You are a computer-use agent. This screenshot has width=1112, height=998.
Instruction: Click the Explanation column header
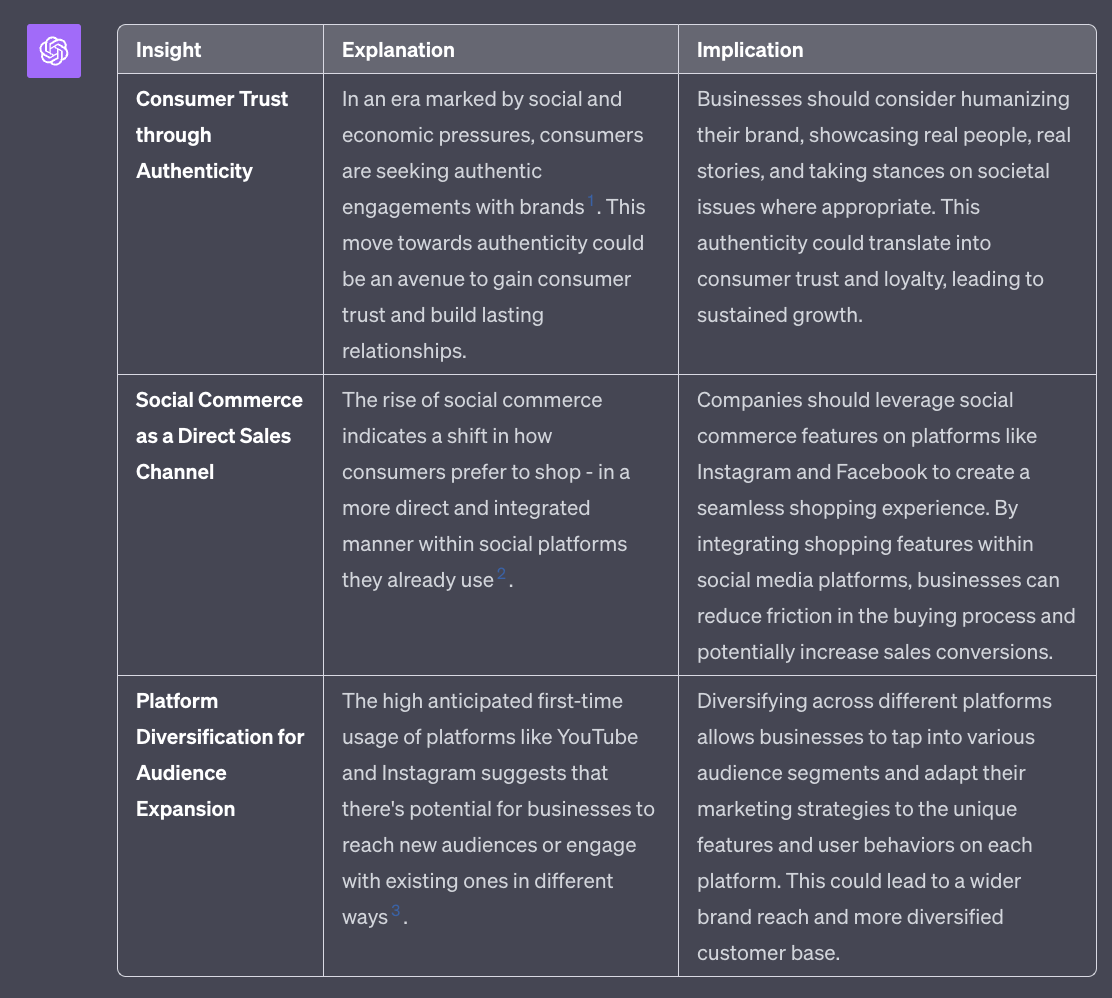[x=398, y=50]
